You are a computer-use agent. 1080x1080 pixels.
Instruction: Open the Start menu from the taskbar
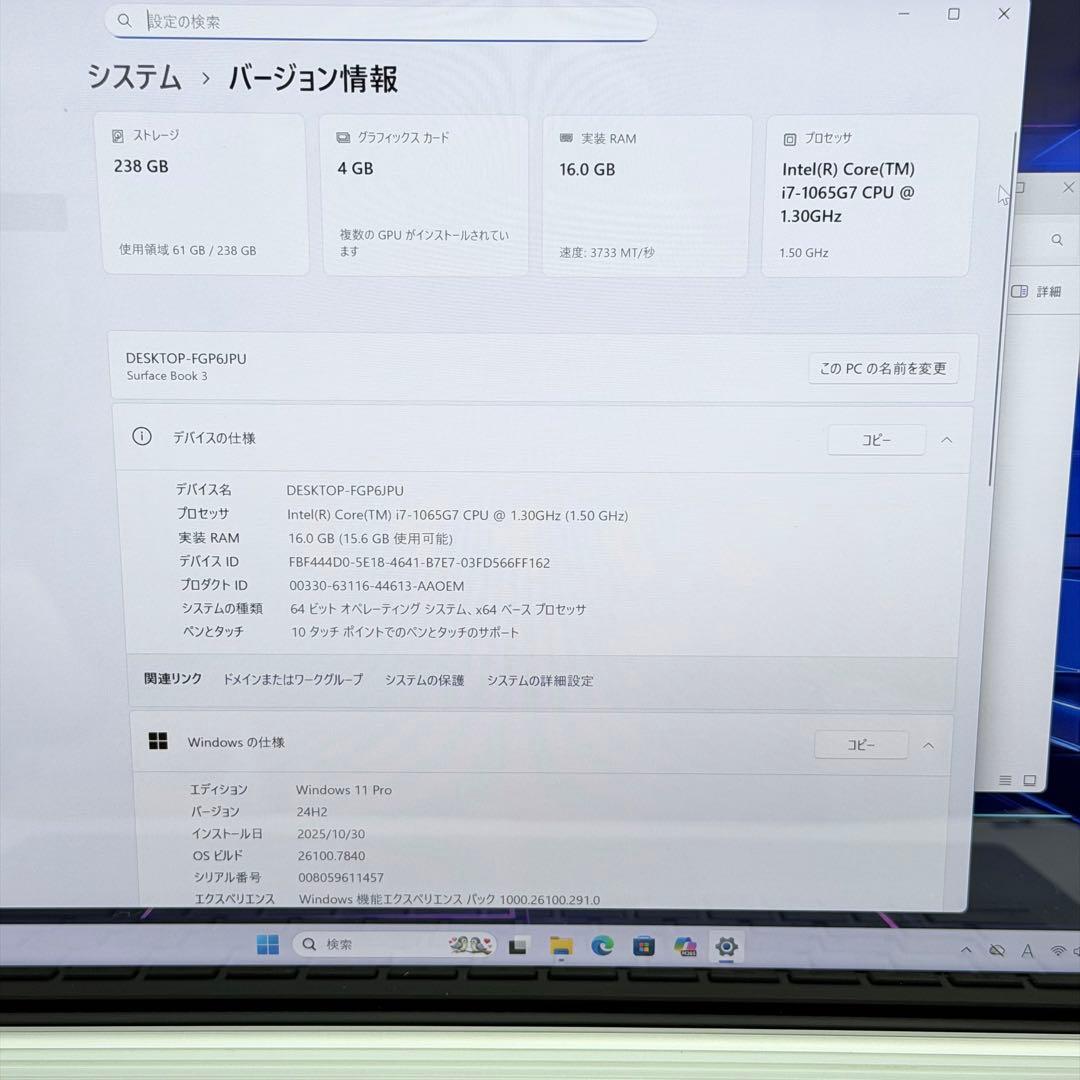(267, 944)
